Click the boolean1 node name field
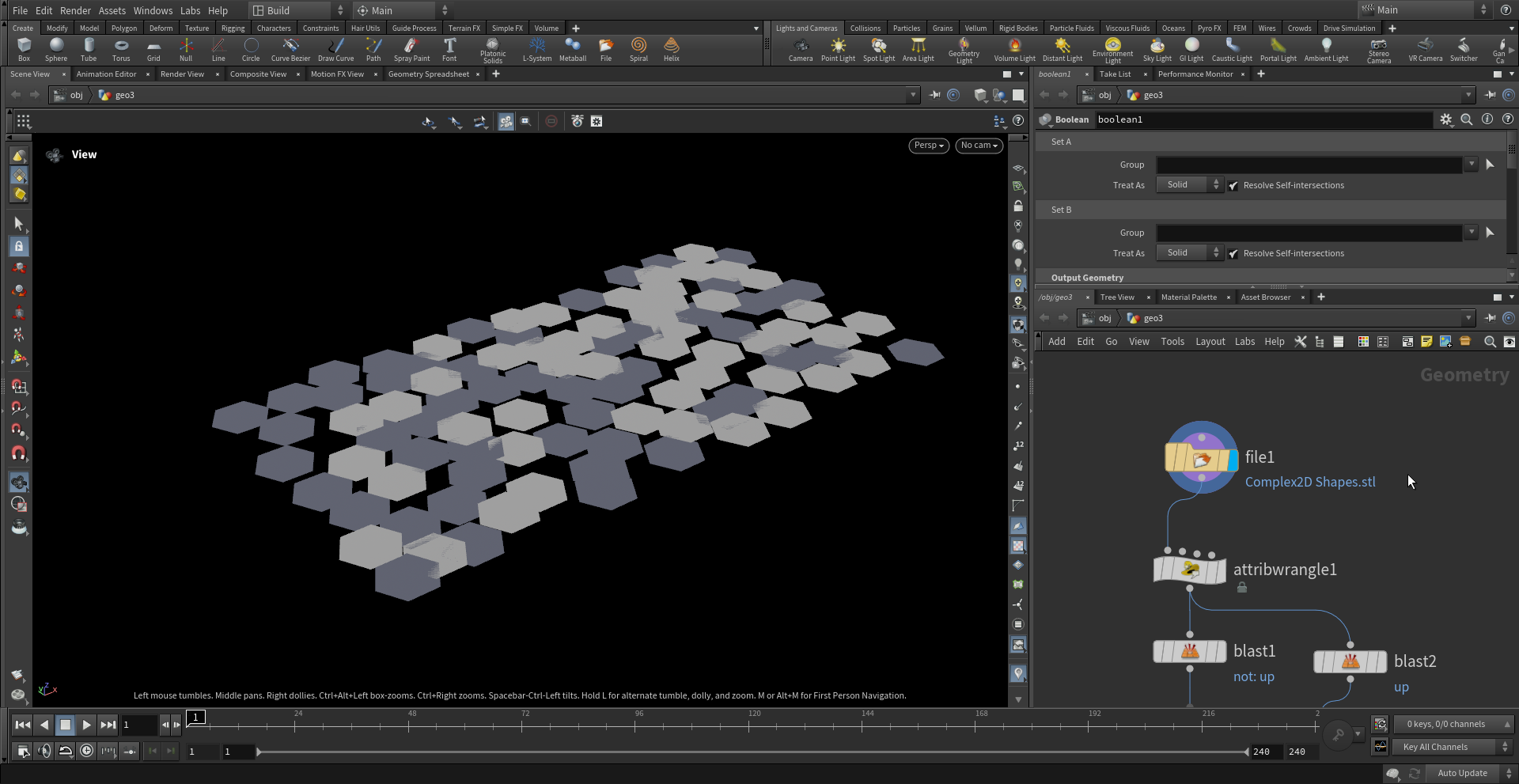Viewport: 1519px width, 784px height. [x=1263, y=119]
